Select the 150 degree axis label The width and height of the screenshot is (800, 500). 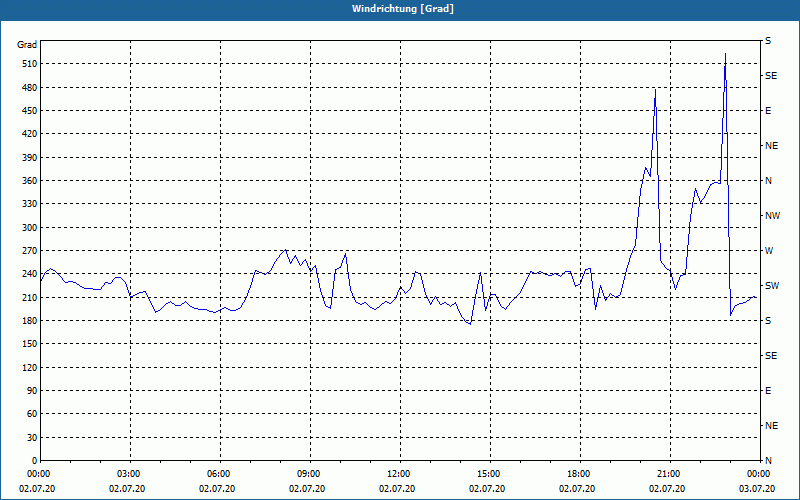(30, 344)
